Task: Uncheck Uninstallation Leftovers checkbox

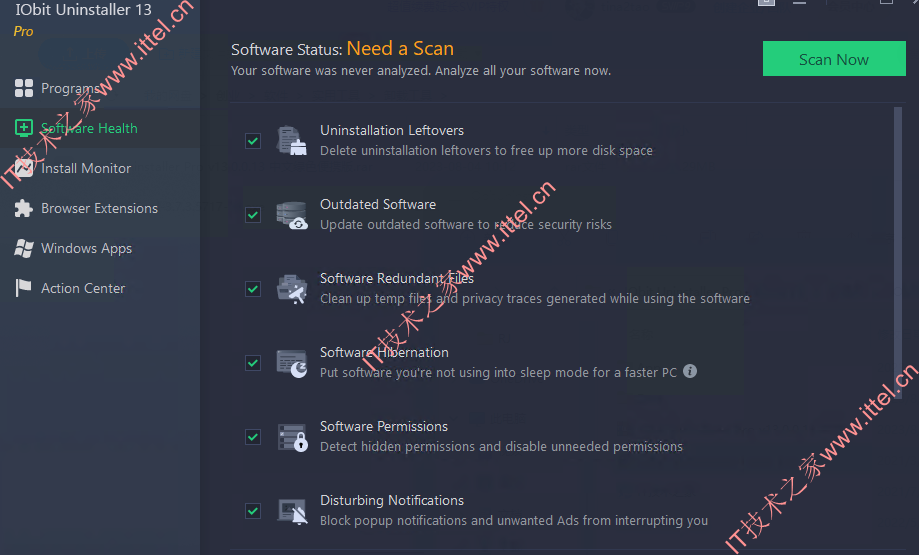Action: coord(253,141)
